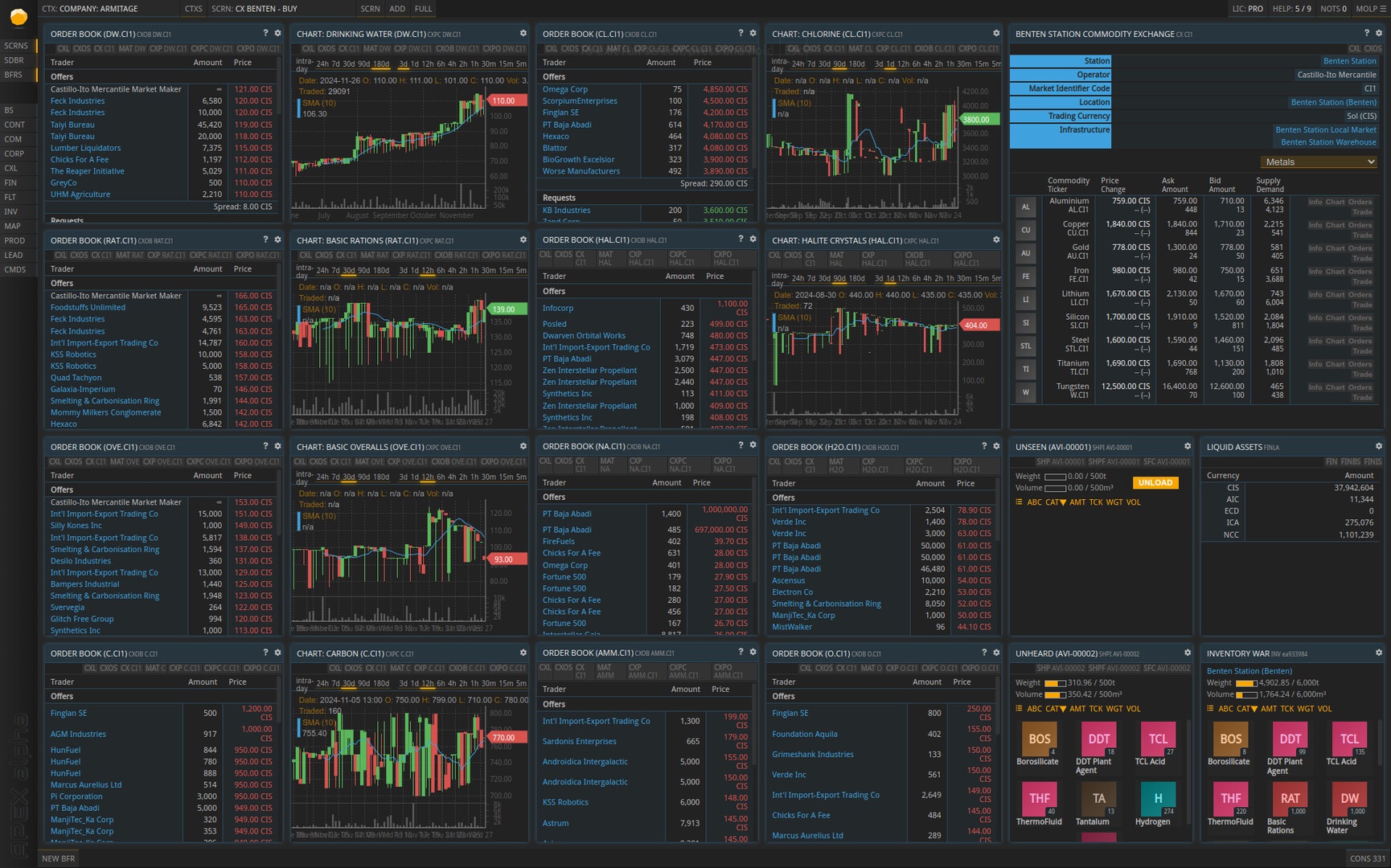The height and width of the screenshot is (868, 1391).
Task: Click the NEW BFR button
Action: (59, 858)
